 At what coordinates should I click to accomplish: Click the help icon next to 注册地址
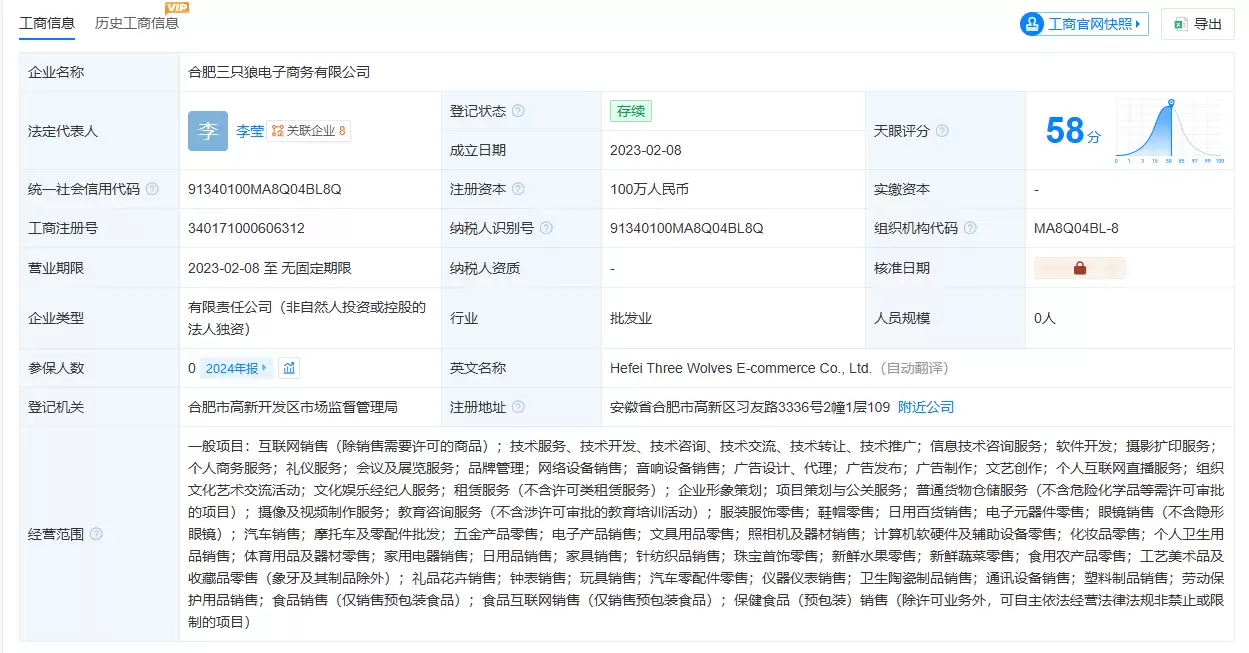(518, 407)
